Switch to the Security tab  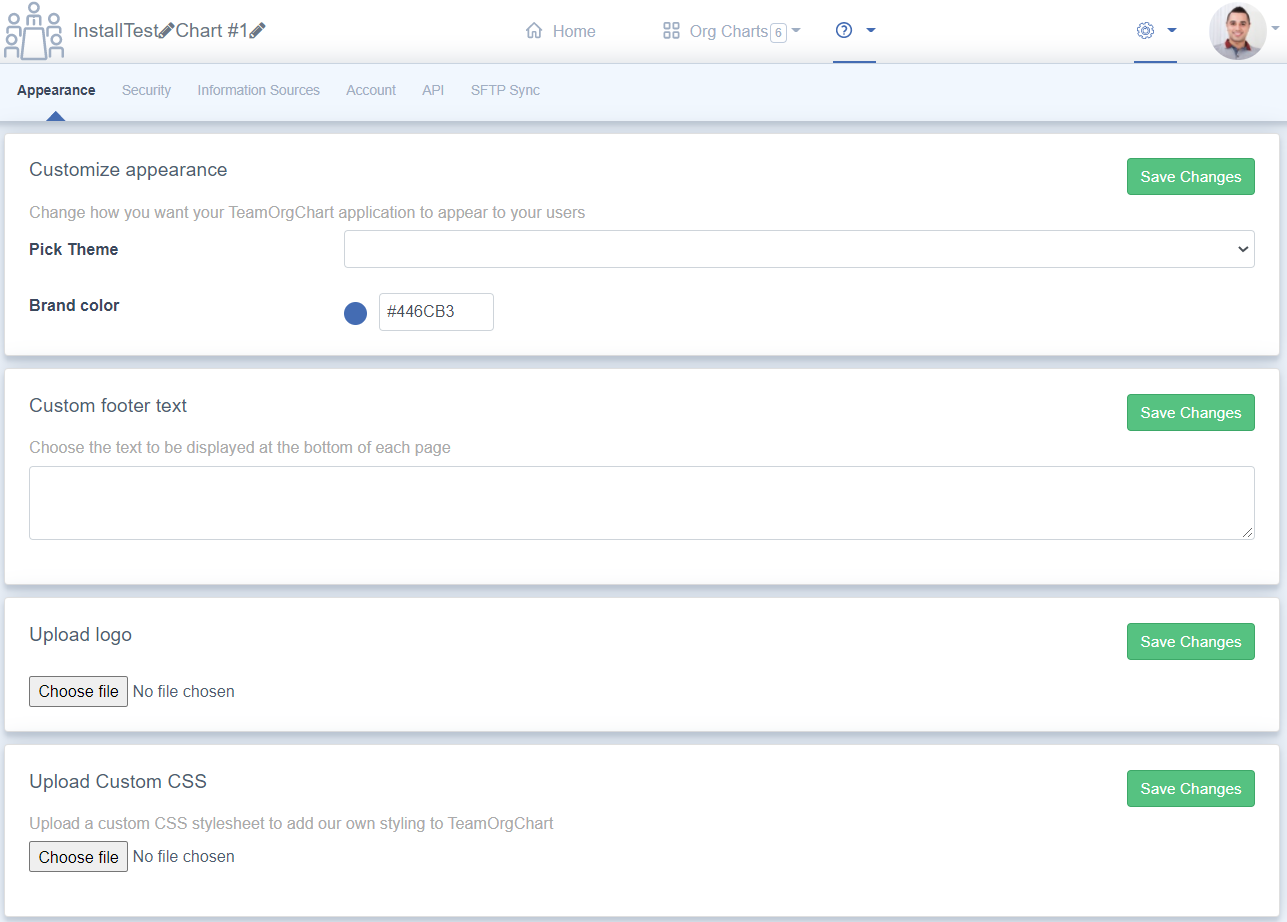[x=146, y=90]
